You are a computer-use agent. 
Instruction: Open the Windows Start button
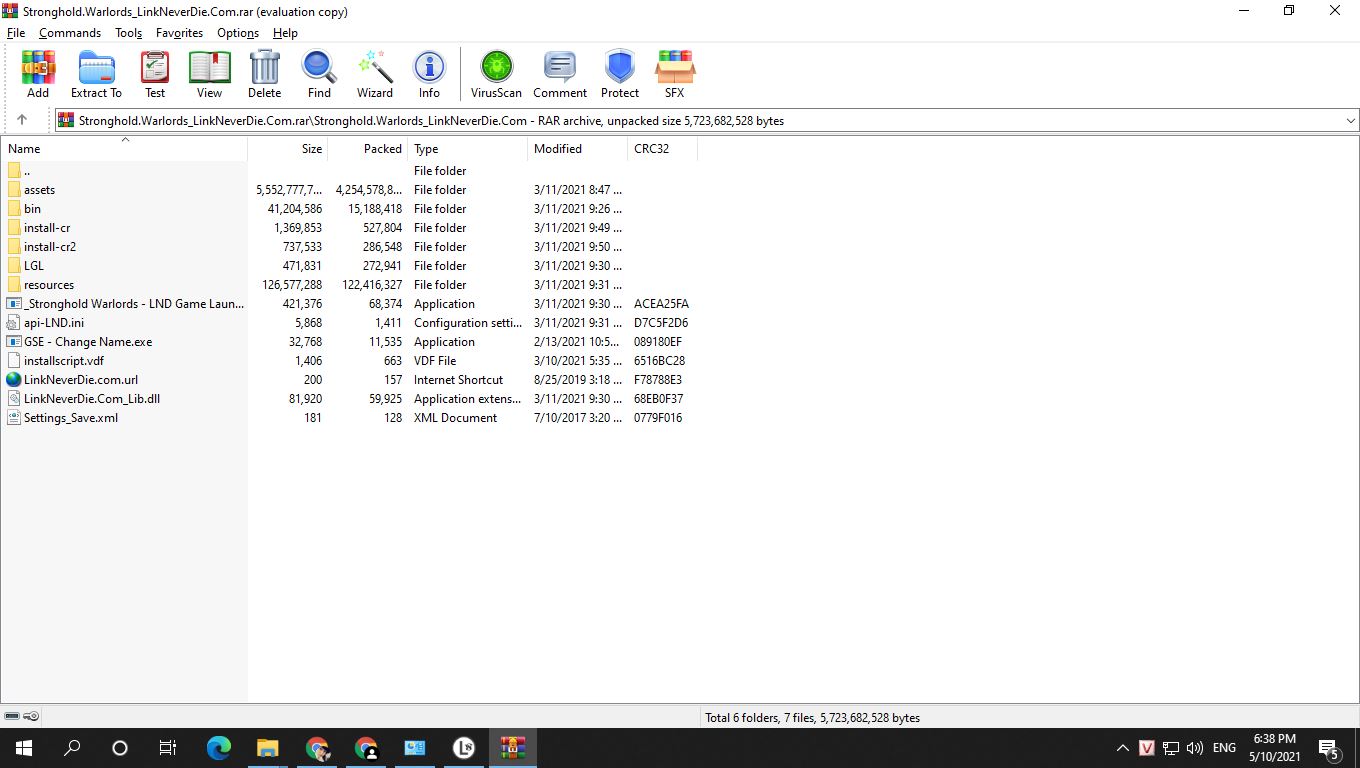point(24,748)
